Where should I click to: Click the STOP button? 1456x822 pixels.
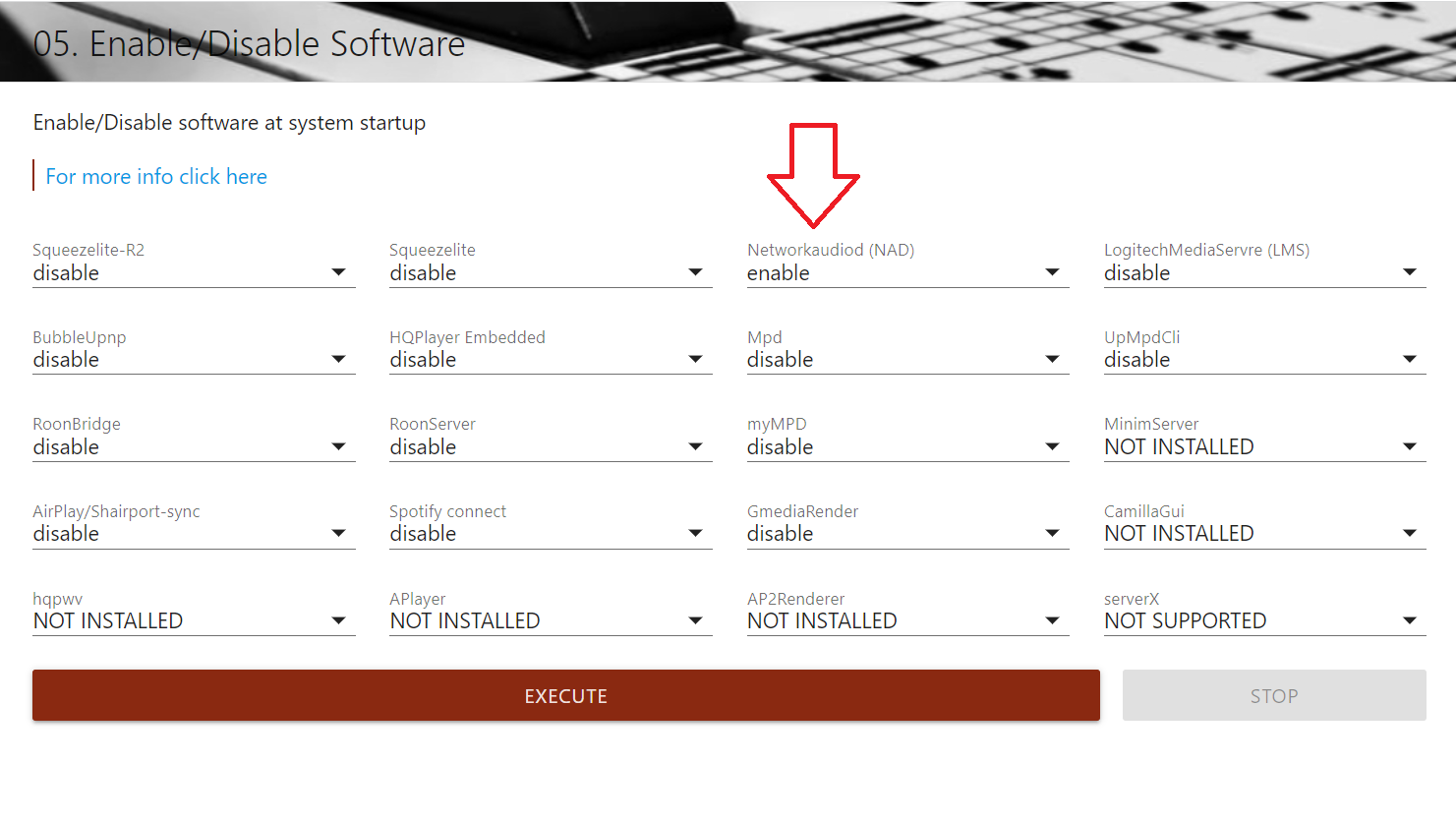tap(1274, 696)
